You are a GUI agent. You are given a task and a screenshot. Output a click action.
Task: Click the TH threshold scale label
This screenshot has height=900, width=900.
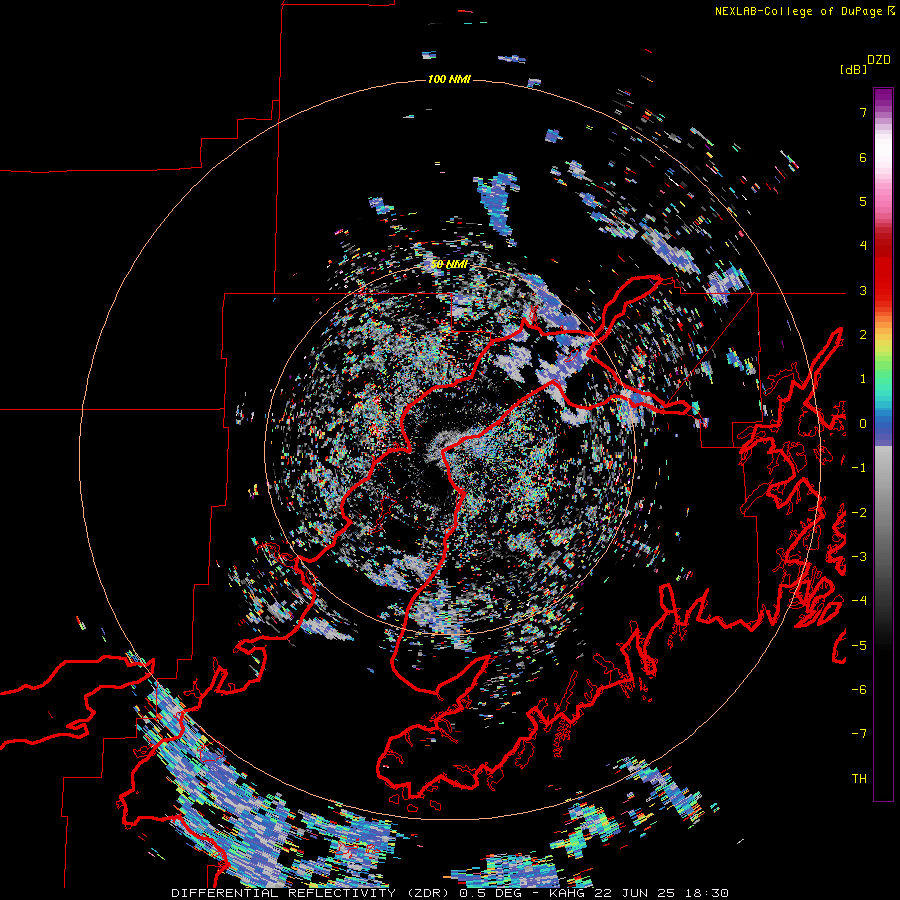859,779
